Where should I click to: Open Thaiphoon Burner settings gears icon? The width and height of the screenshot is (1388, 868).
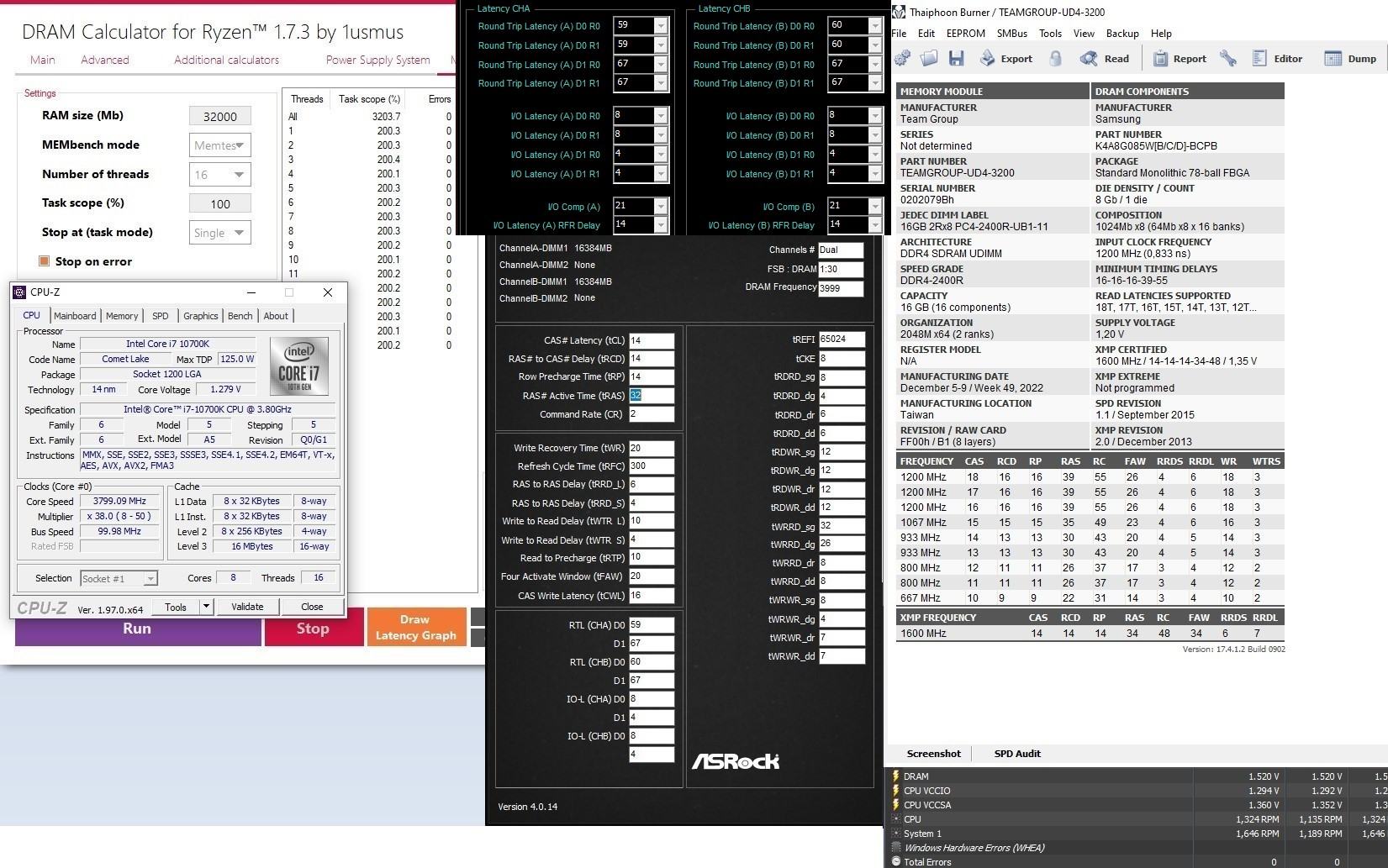coord(902,58)
